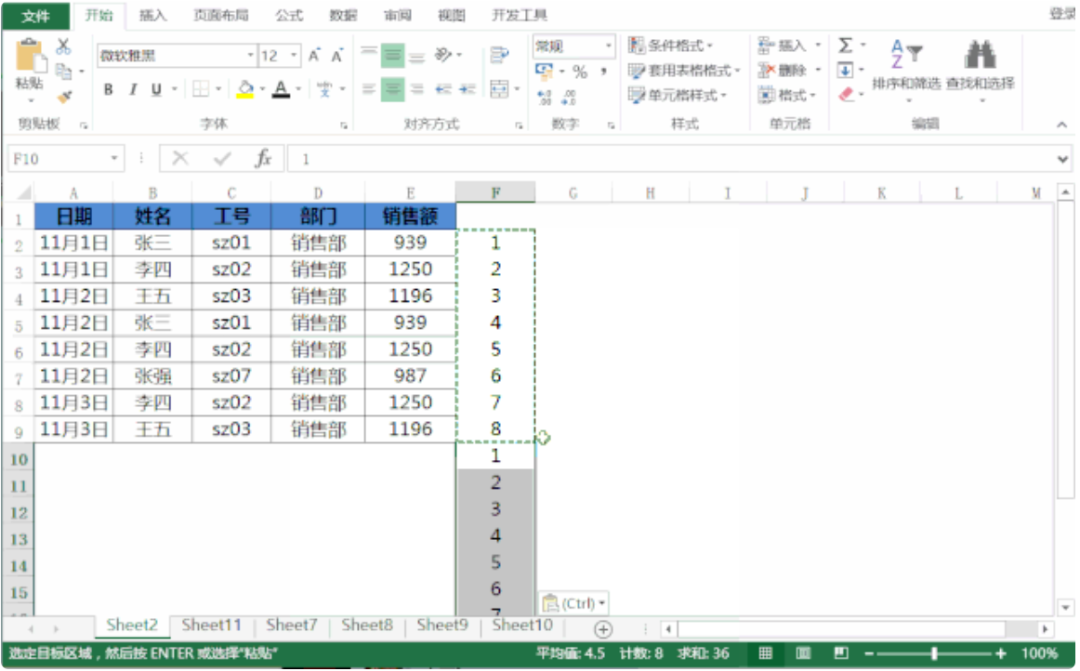Click the Fill Color yellow bucket
Image resolution: width=1080 pixels, height=671 pixels.
click(x=245, y=89)
